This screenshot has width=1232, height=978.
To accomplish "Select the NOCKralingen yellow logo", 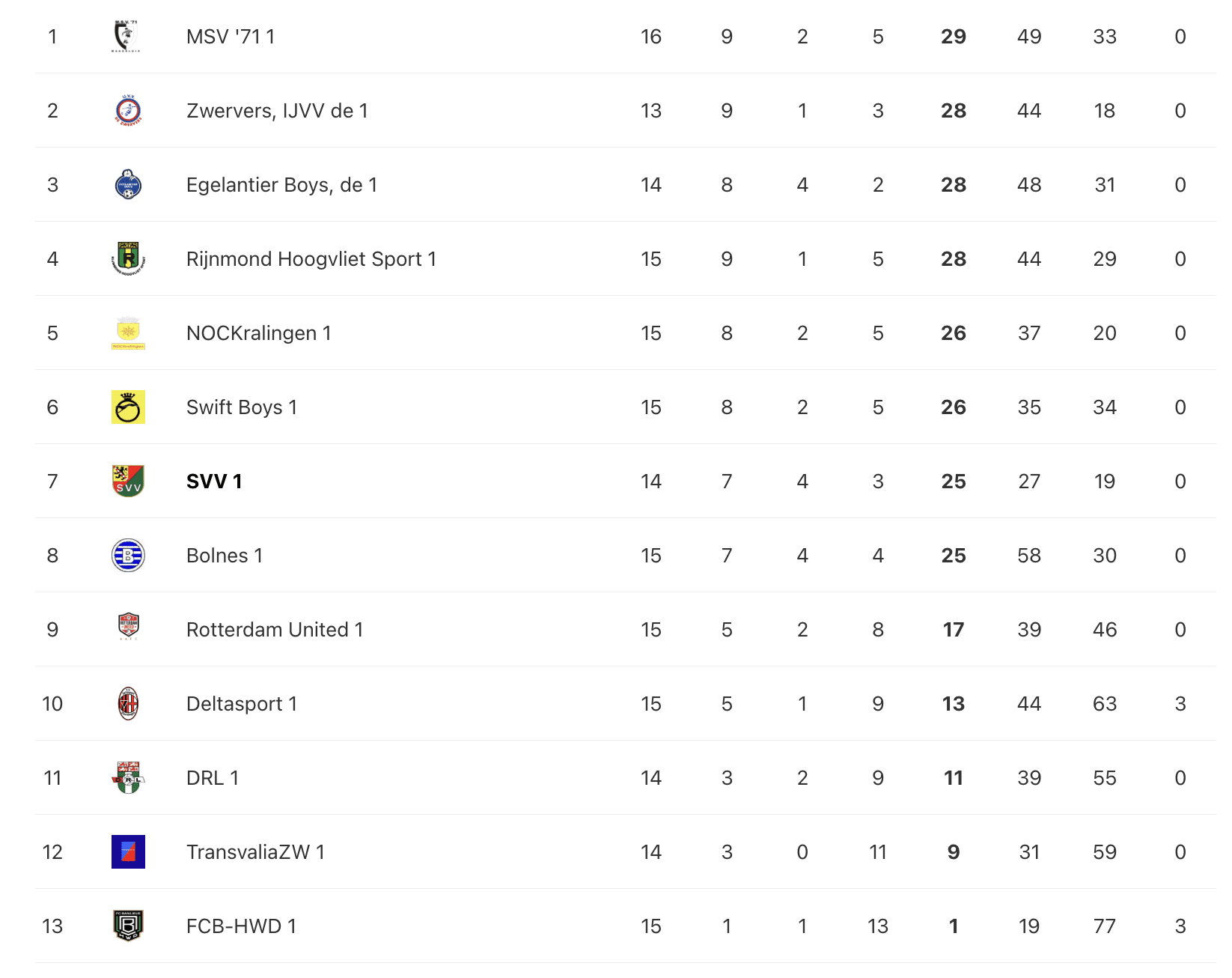I will pos(128,333).
